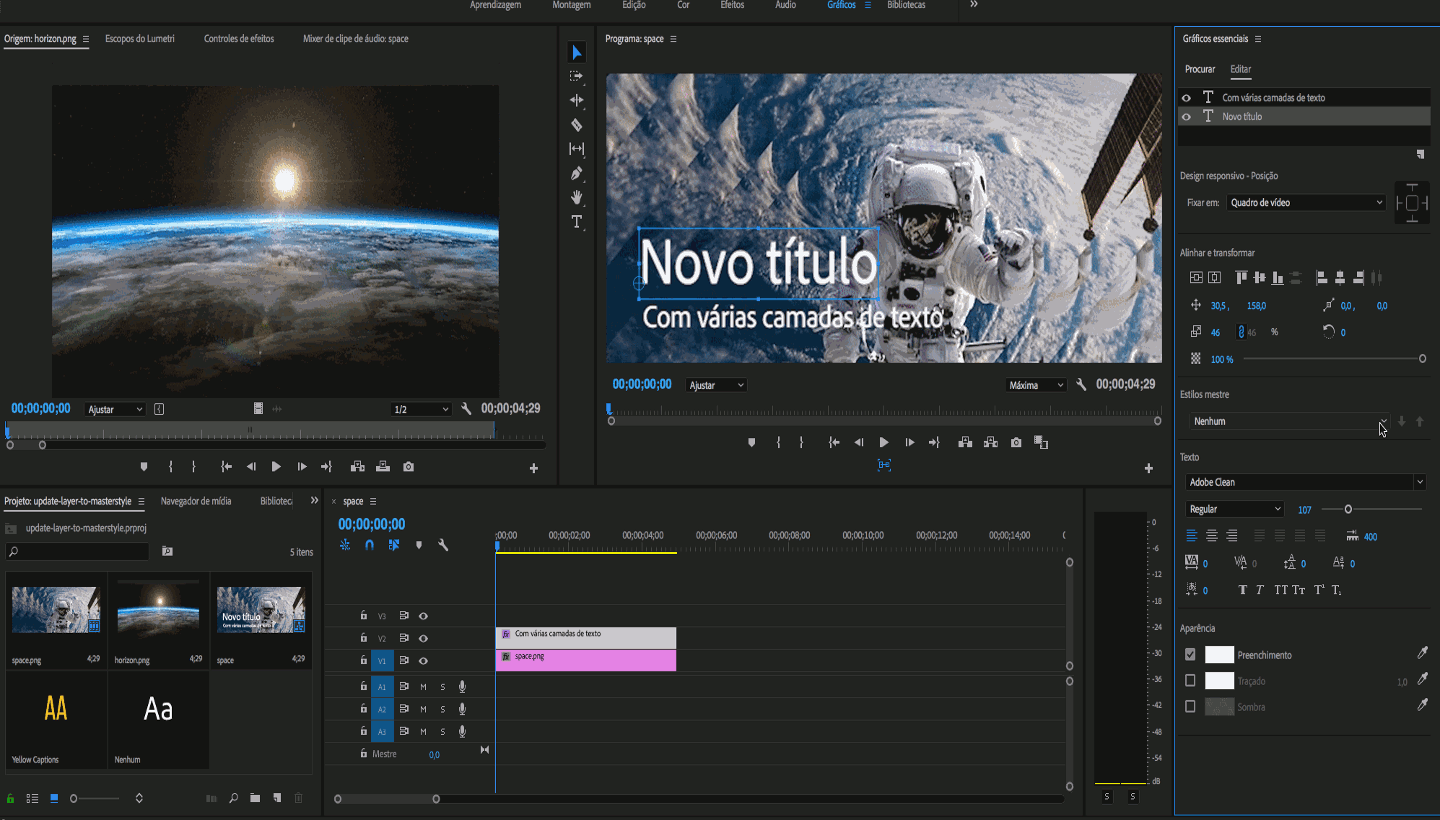Open the Navegador de mídia tab

[x=196, y=501]
